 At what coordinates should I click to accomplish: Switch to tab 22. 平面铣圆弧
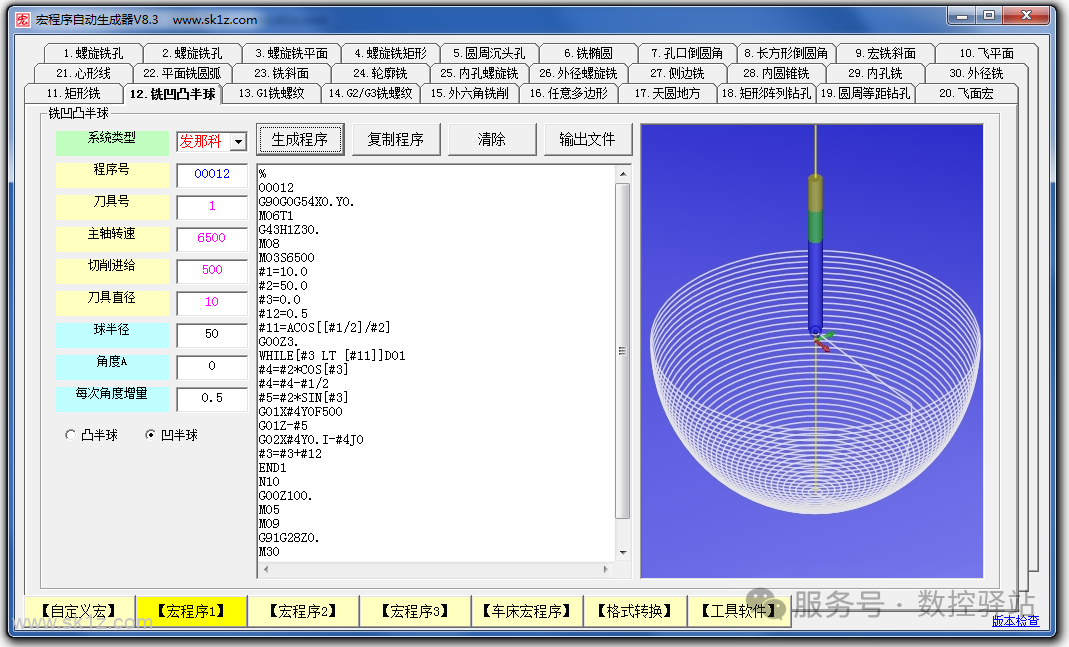(182, 73)
